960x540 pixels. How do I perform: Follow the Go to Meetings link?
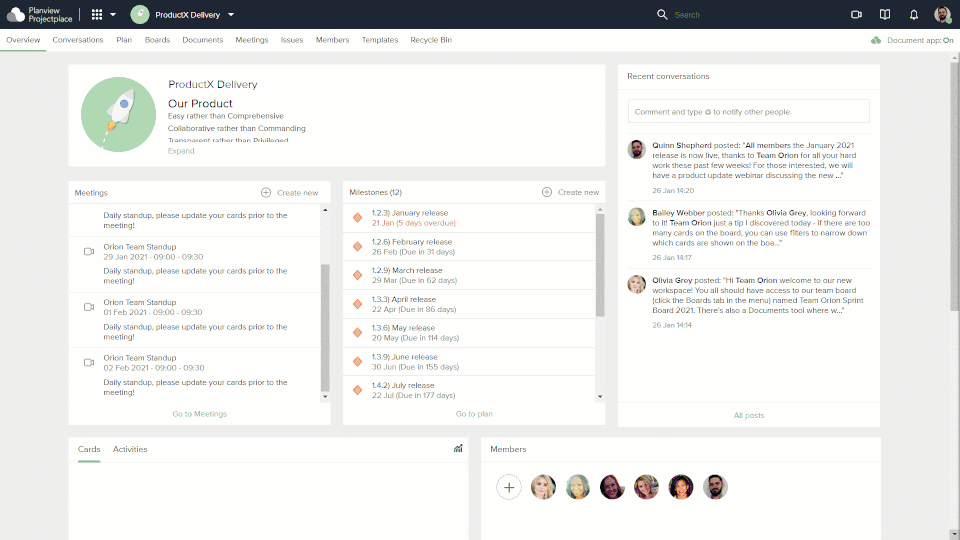coord(200,414)
